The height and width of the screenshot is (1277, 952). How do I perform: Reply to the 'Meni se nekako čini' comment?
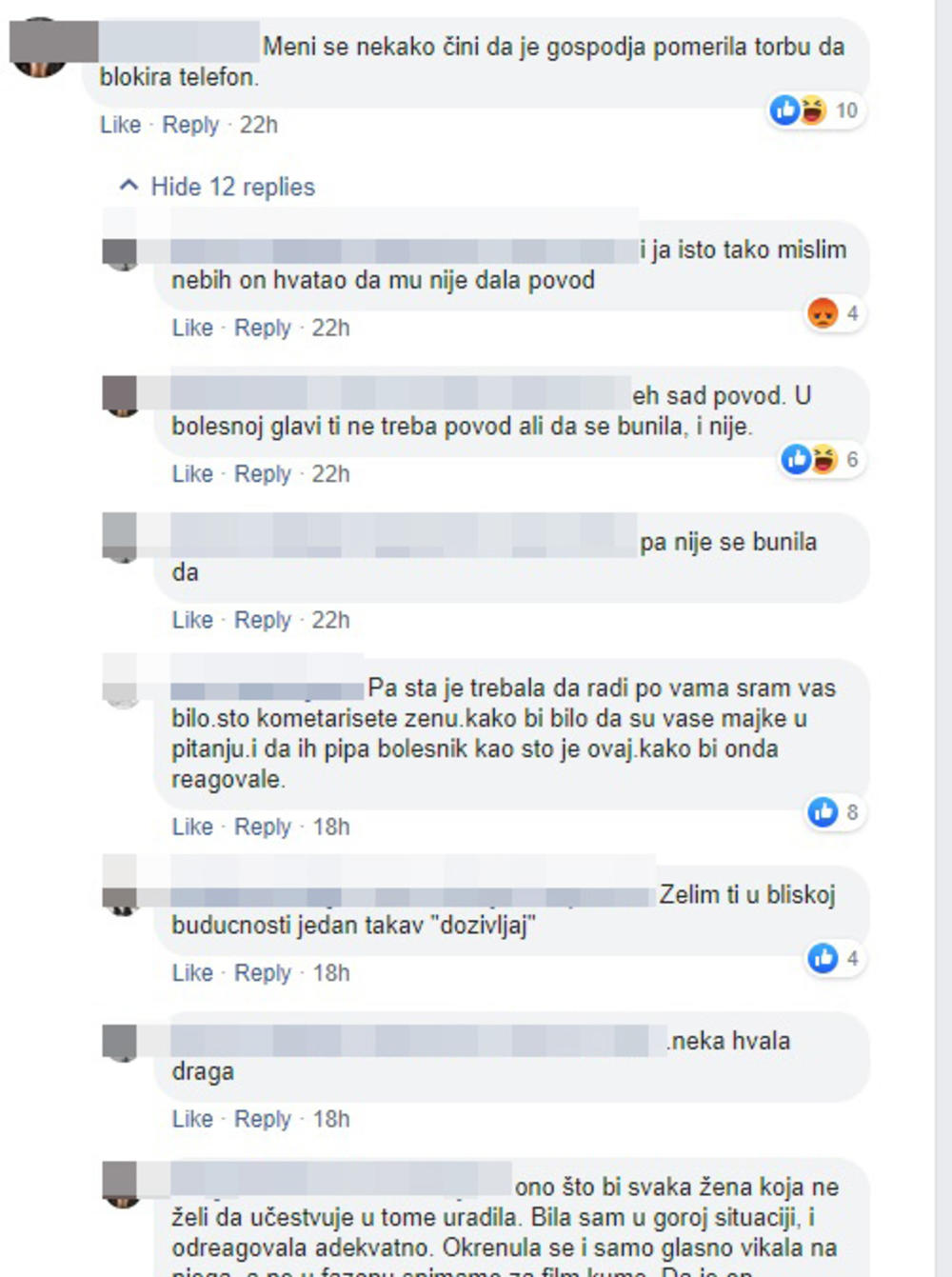click(190, 125)
